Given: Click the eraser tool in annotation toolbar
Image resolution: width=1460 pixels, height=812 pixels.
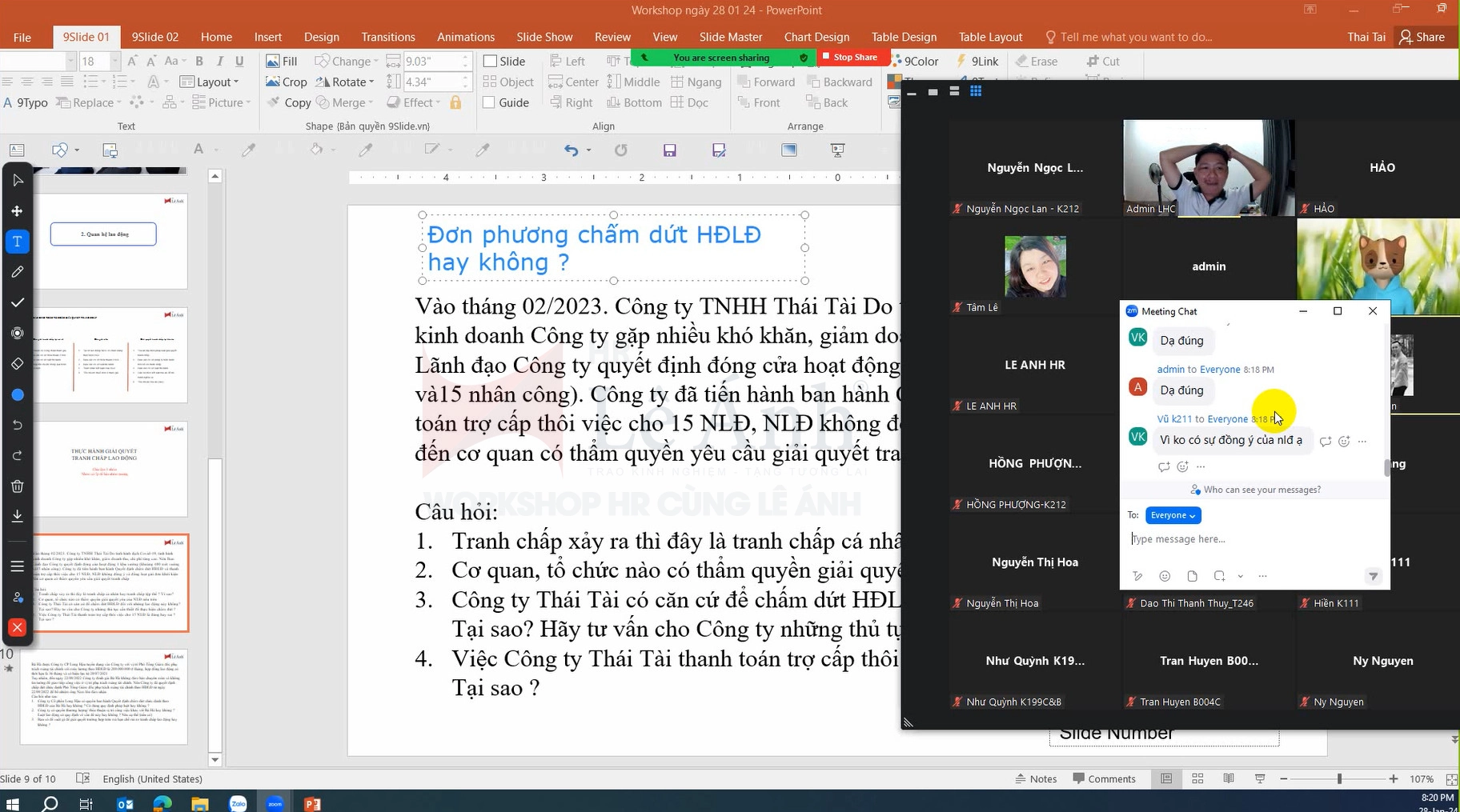Looking at the screenshot, I should (x=17, y=364).
